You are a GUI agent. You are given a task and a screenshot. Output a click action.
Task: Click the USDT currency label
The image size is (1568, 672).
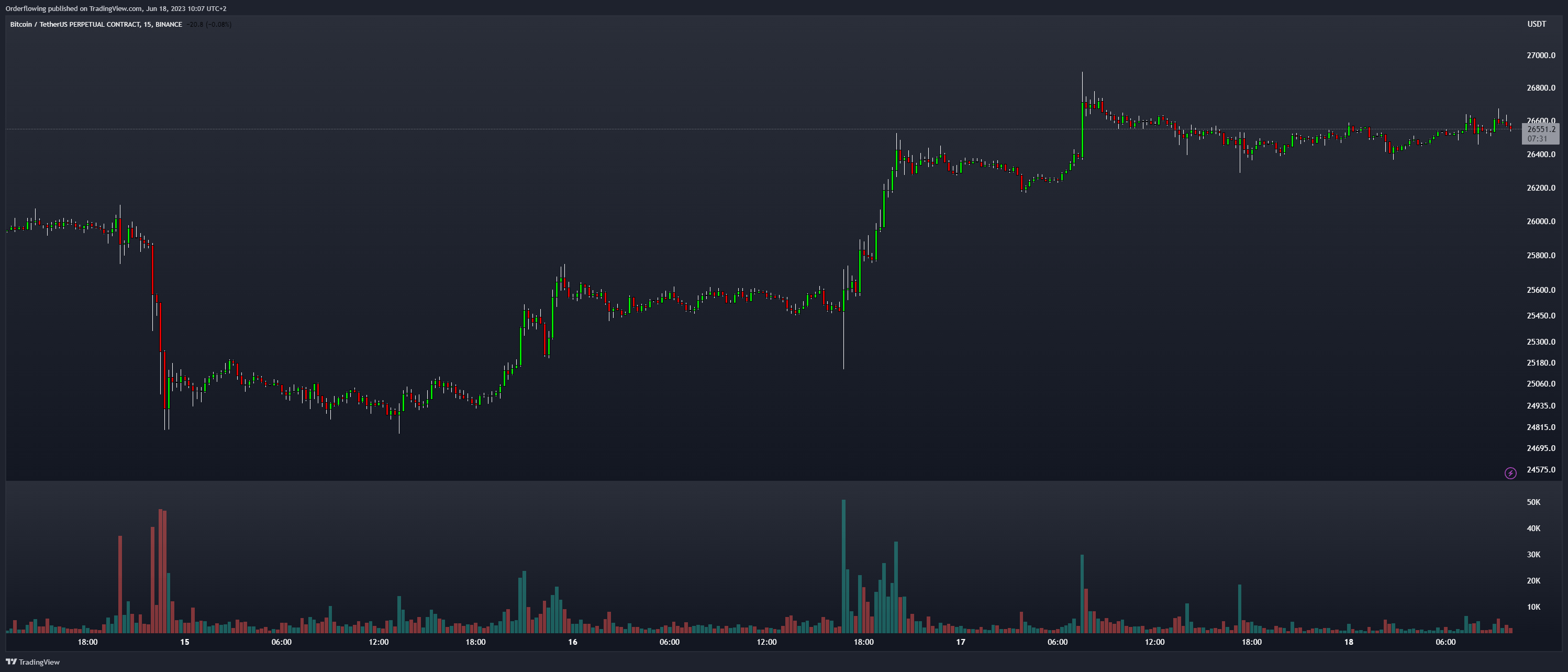click(1537, 24)
